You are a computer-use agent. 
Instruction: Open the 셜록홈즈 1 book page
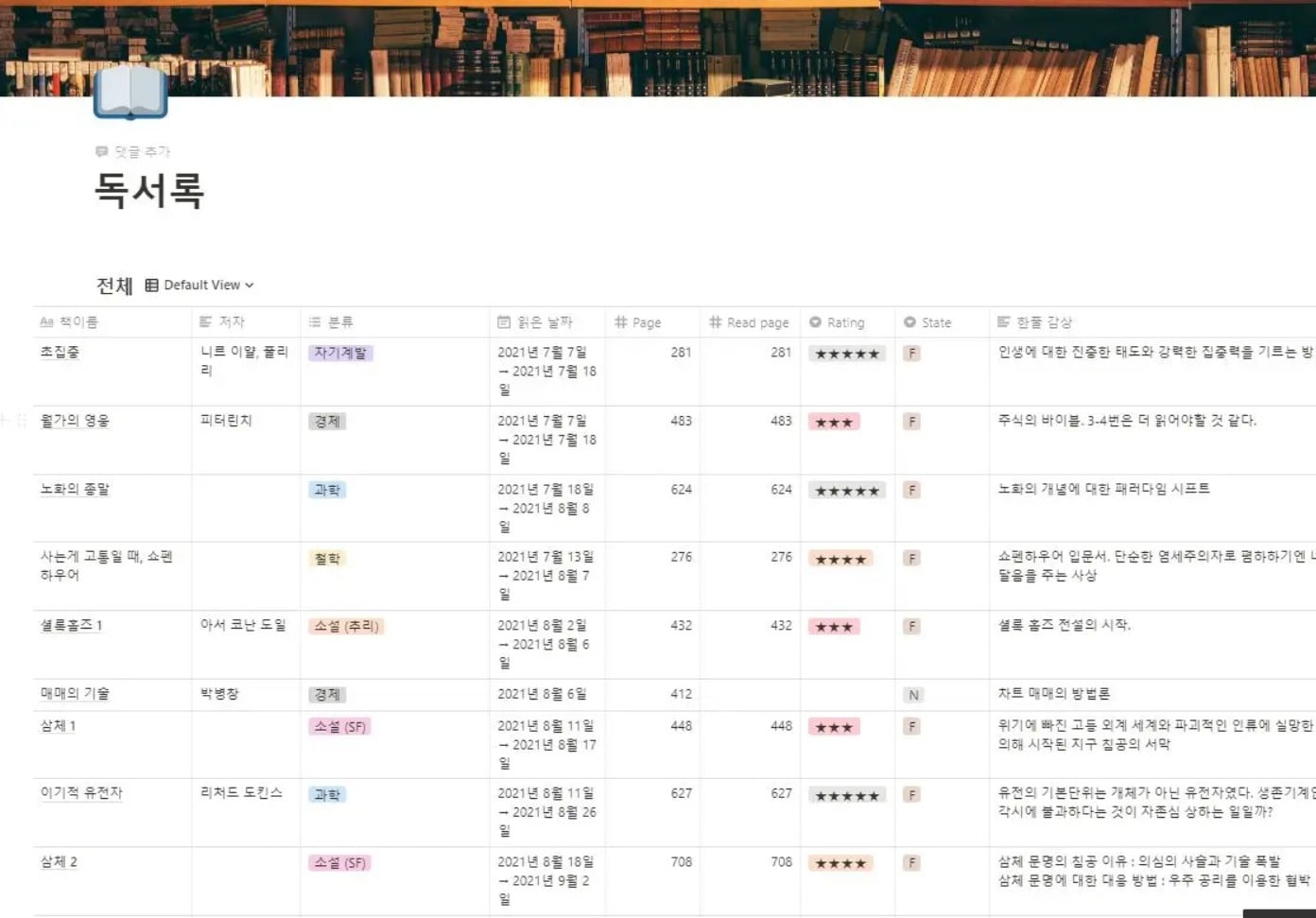pyautogui.click(x=71, y=626)
